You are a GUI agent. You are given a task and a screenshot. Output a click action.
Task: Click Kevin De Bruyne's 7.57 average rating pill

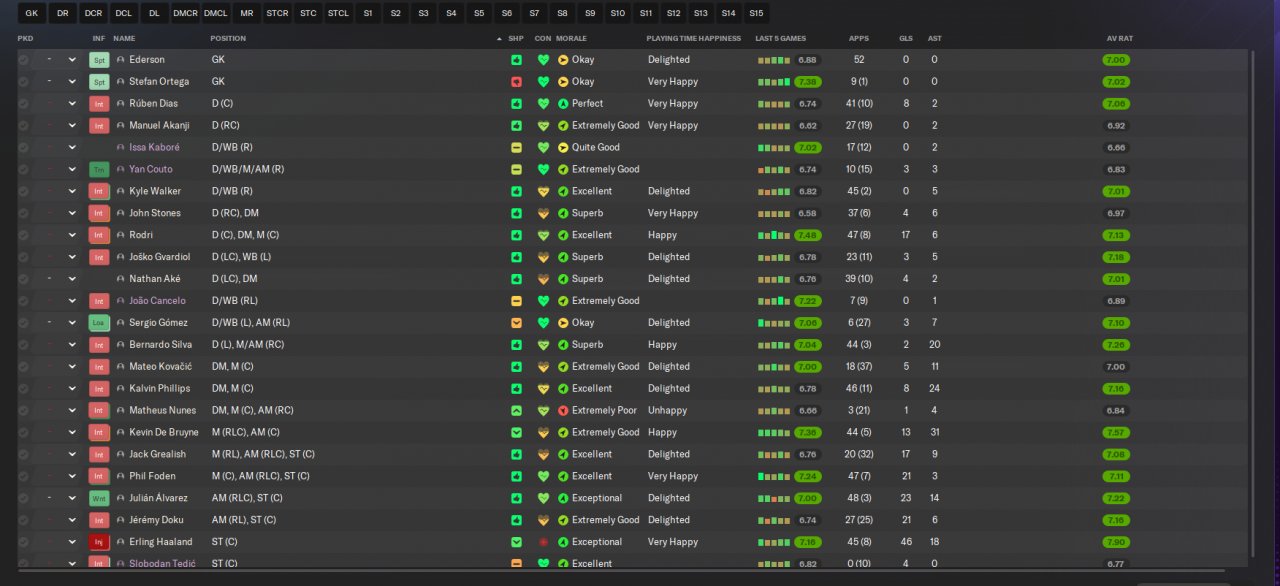1116,433
